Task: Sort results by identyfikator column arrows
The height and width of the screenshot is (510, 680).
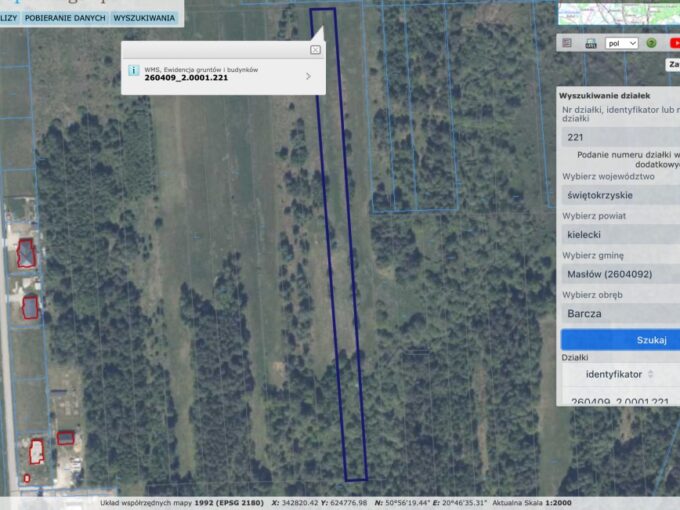Action: (651, 374)
